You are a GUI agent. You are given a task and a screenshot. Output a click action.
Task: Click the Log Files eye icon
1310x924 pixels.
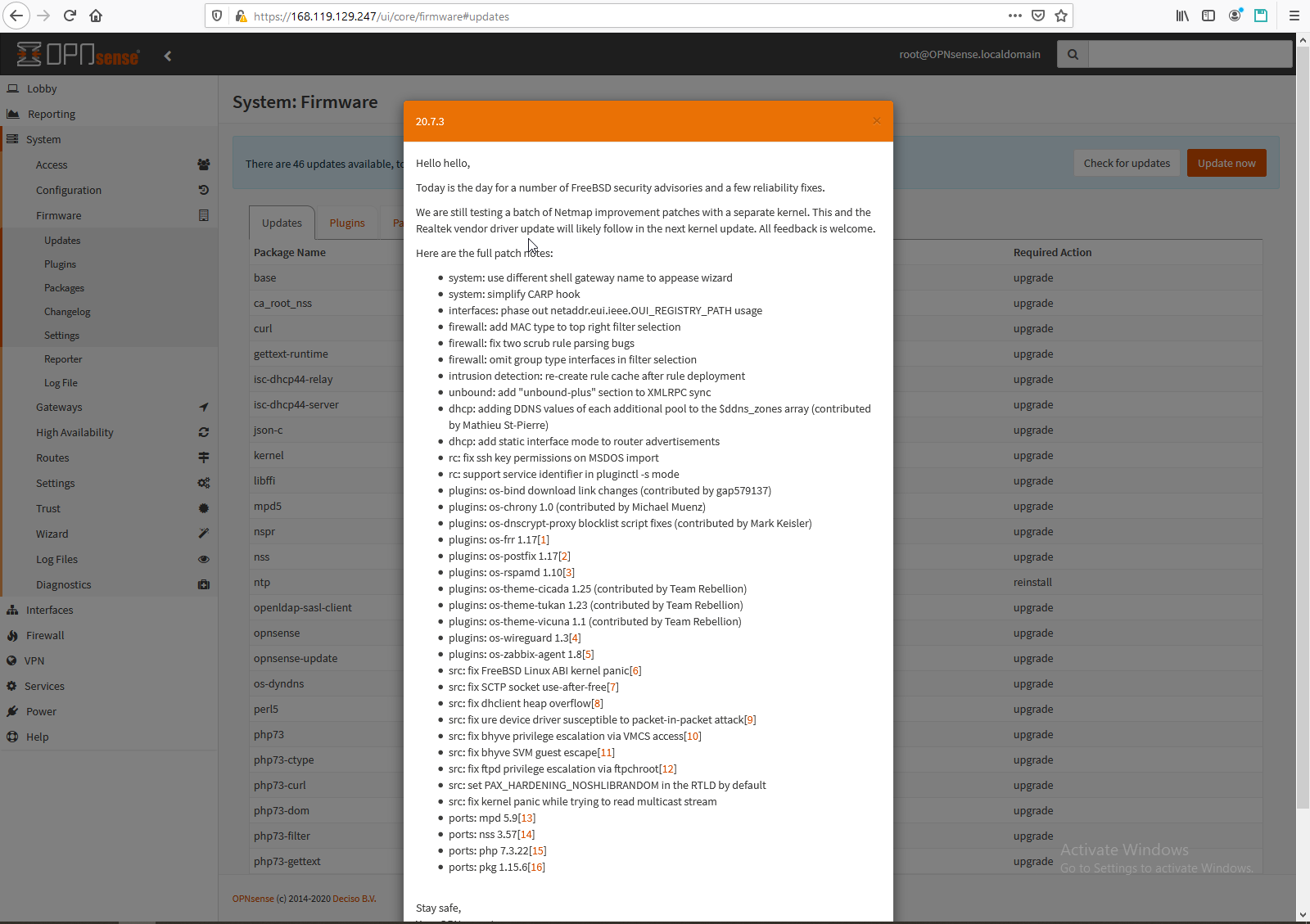[x=204, y=559]
